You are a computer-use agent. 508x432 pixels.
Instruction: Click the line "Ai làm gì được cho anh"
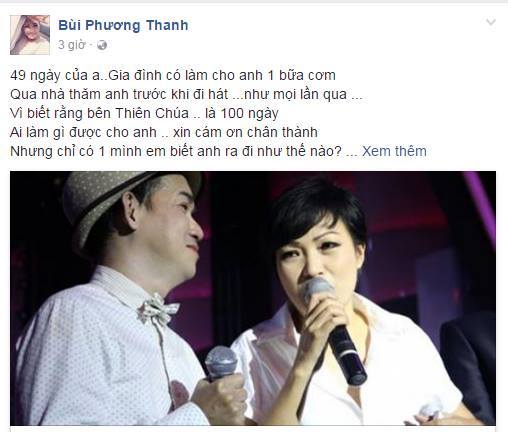[164, 132]
